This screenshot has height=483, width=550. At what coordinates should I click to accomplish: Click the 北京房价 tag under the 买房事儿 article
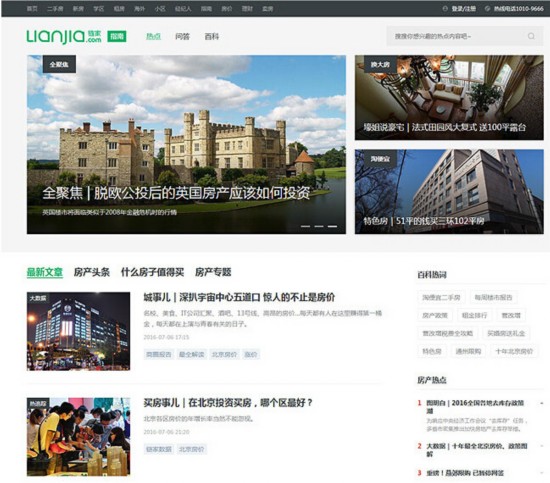tap(192, 449)
